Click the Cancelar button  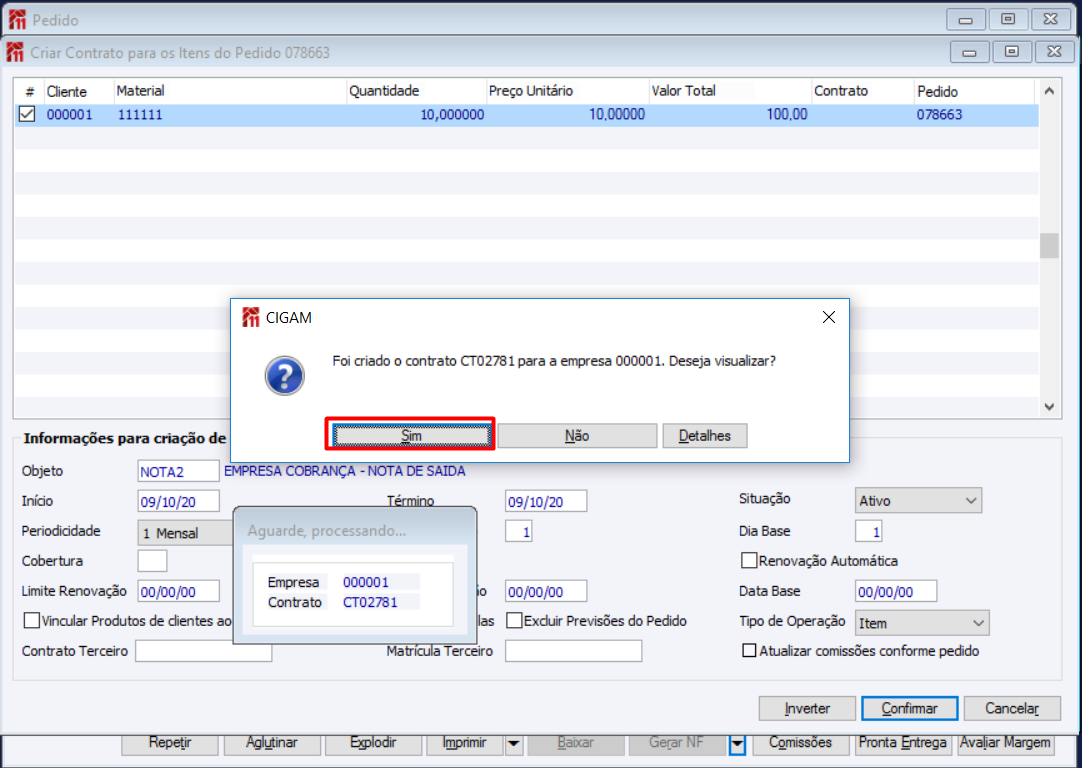(1012, 708)
